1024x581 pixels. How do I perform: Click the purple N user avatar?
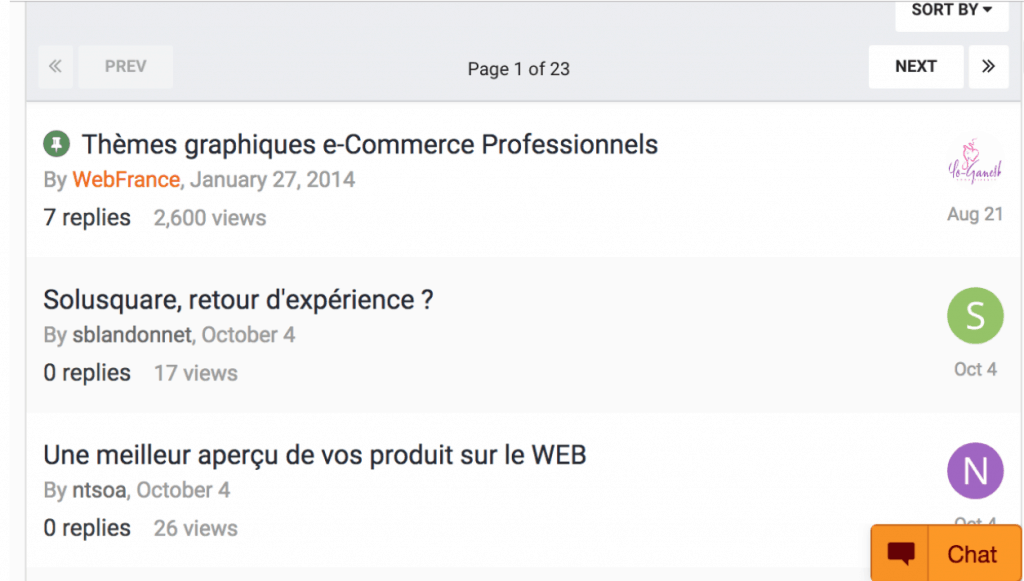pyautogui.click(x=975, y=471)
